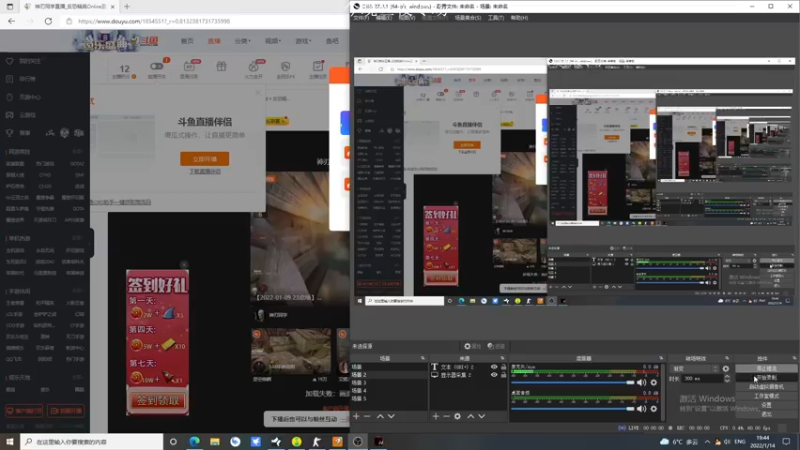This screenshot has width=800, height=450.
Task: Click the orange start-streaming button in Douyu dialog
Action: click(205, 159)
